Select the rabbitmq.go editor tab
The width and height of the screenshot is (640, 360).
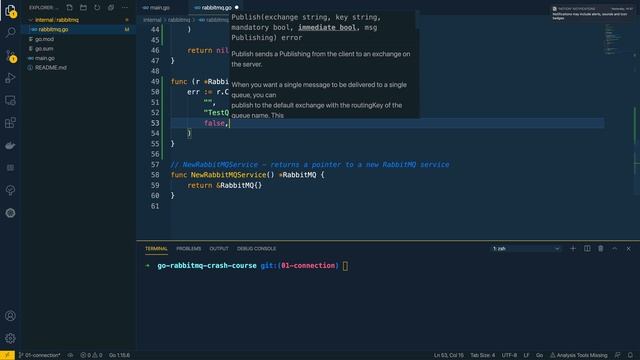216,8
